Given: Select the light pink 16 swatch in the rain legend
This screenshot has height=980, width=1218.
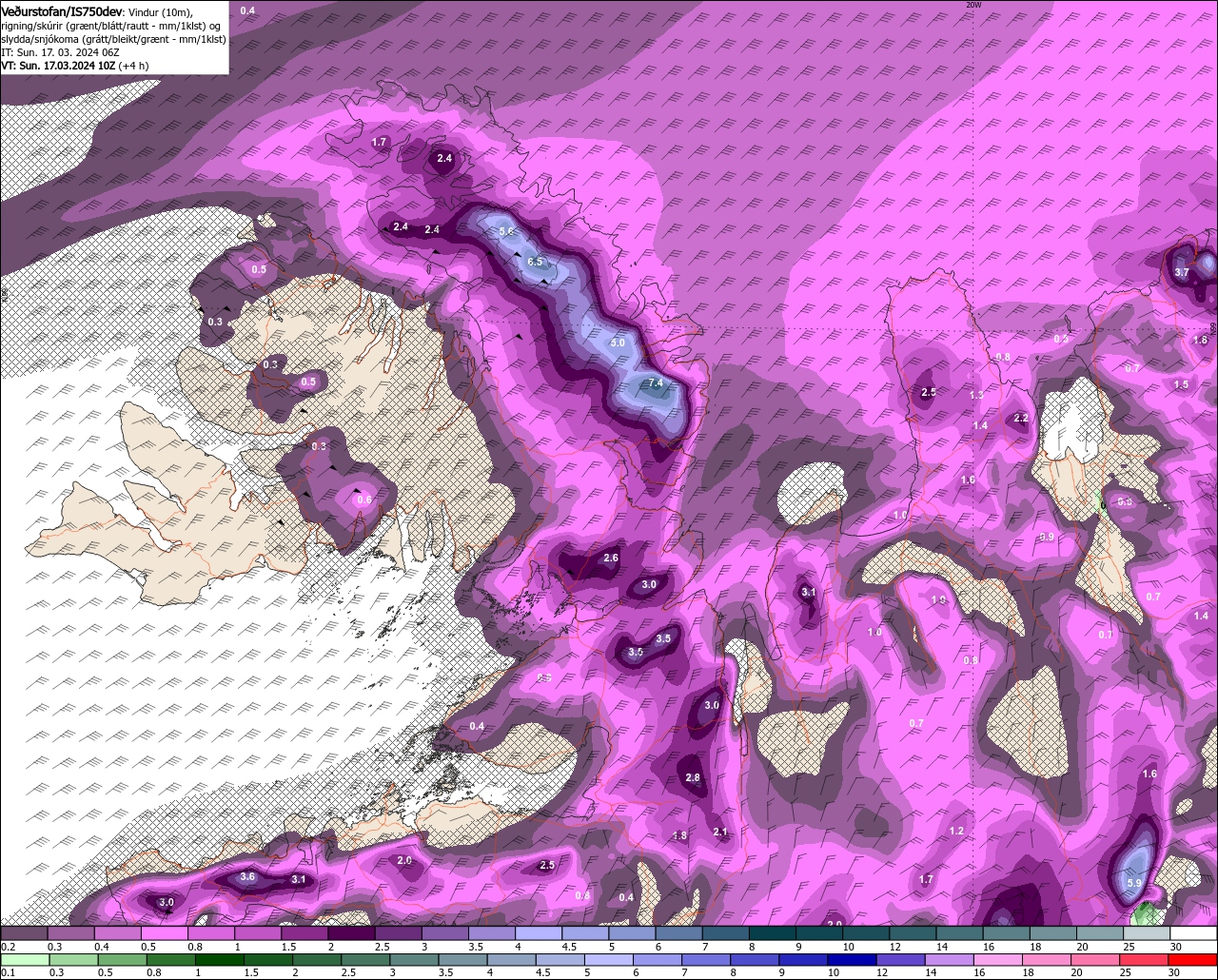Looking at the screenshot, I should [999, 959].
